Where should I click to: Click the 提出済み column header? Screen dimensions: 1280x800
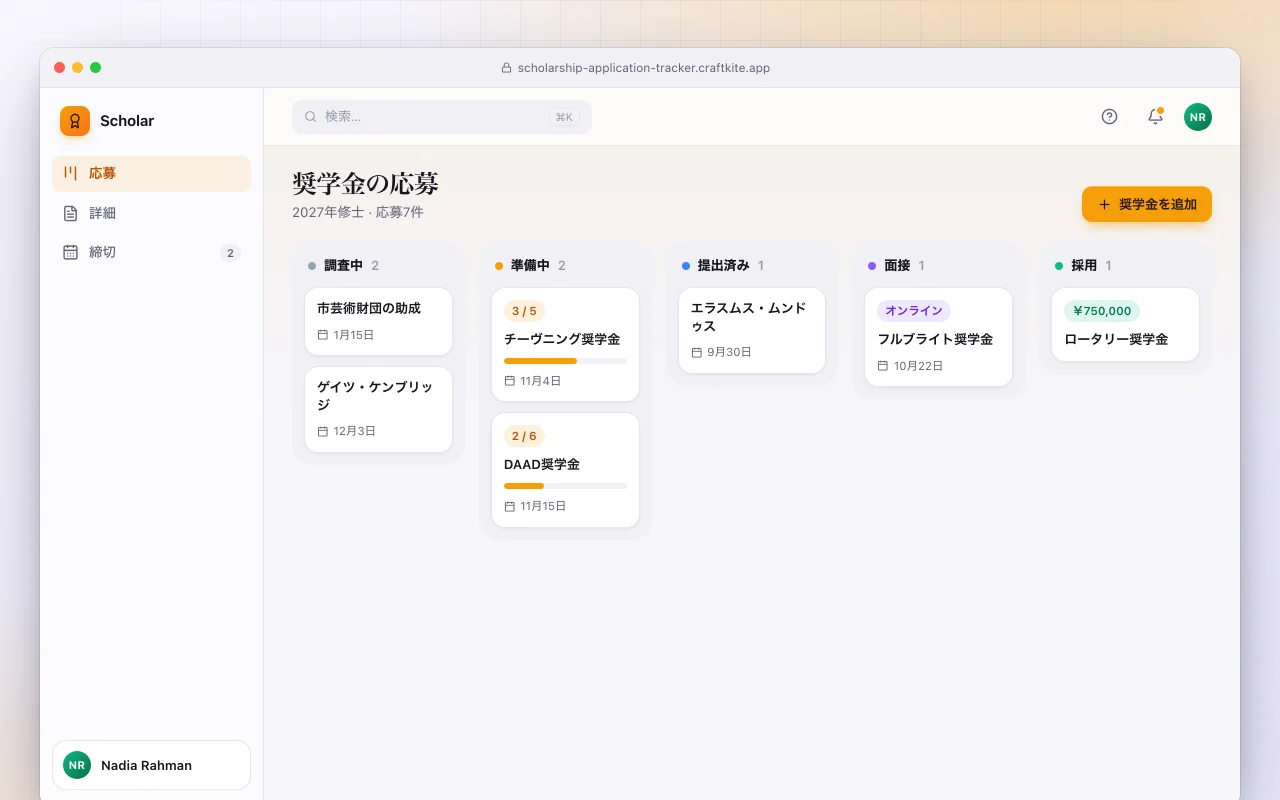[723, 266]
